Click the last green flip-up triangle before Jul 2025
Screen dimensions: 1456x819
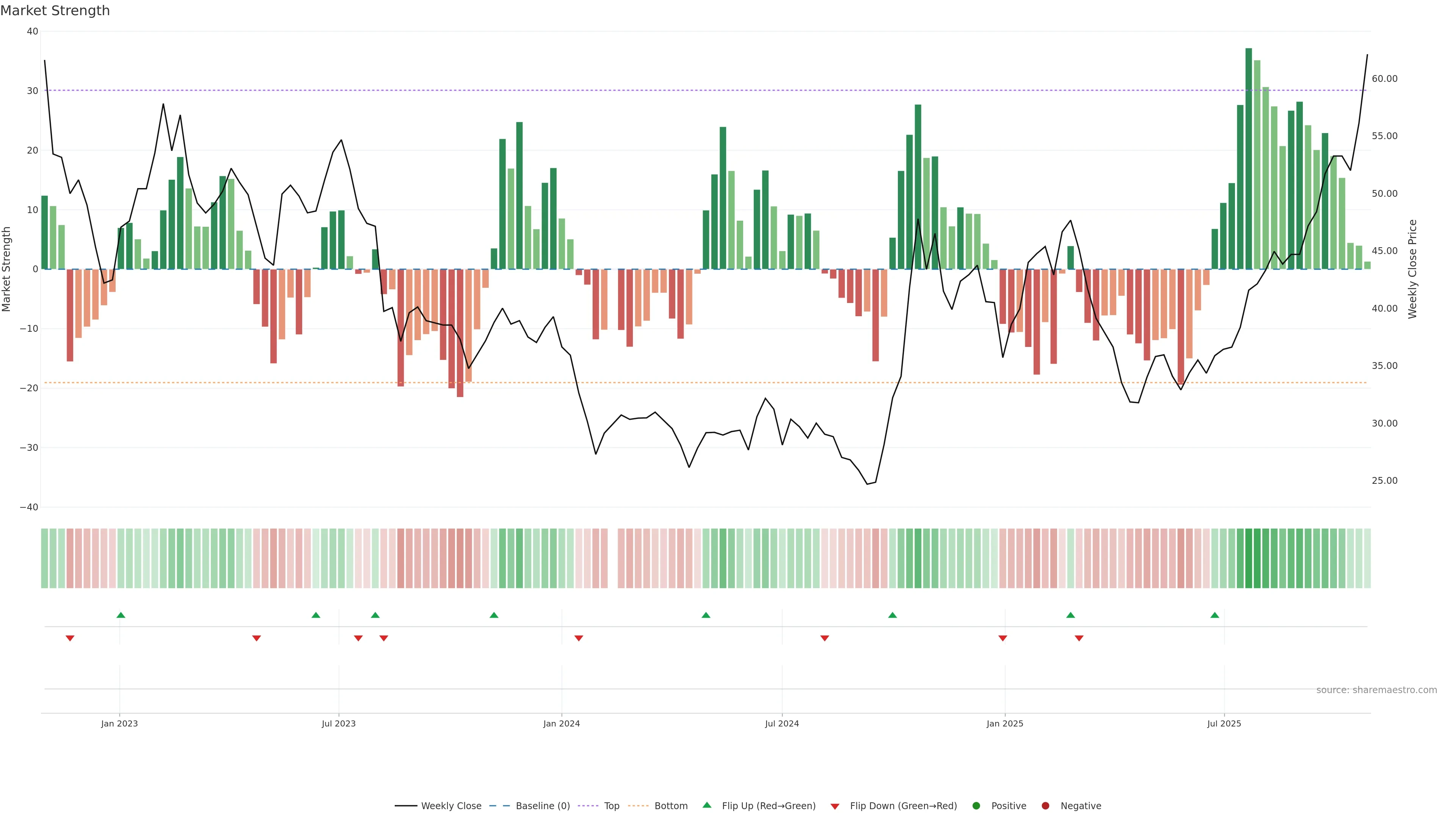point(1214,615)
